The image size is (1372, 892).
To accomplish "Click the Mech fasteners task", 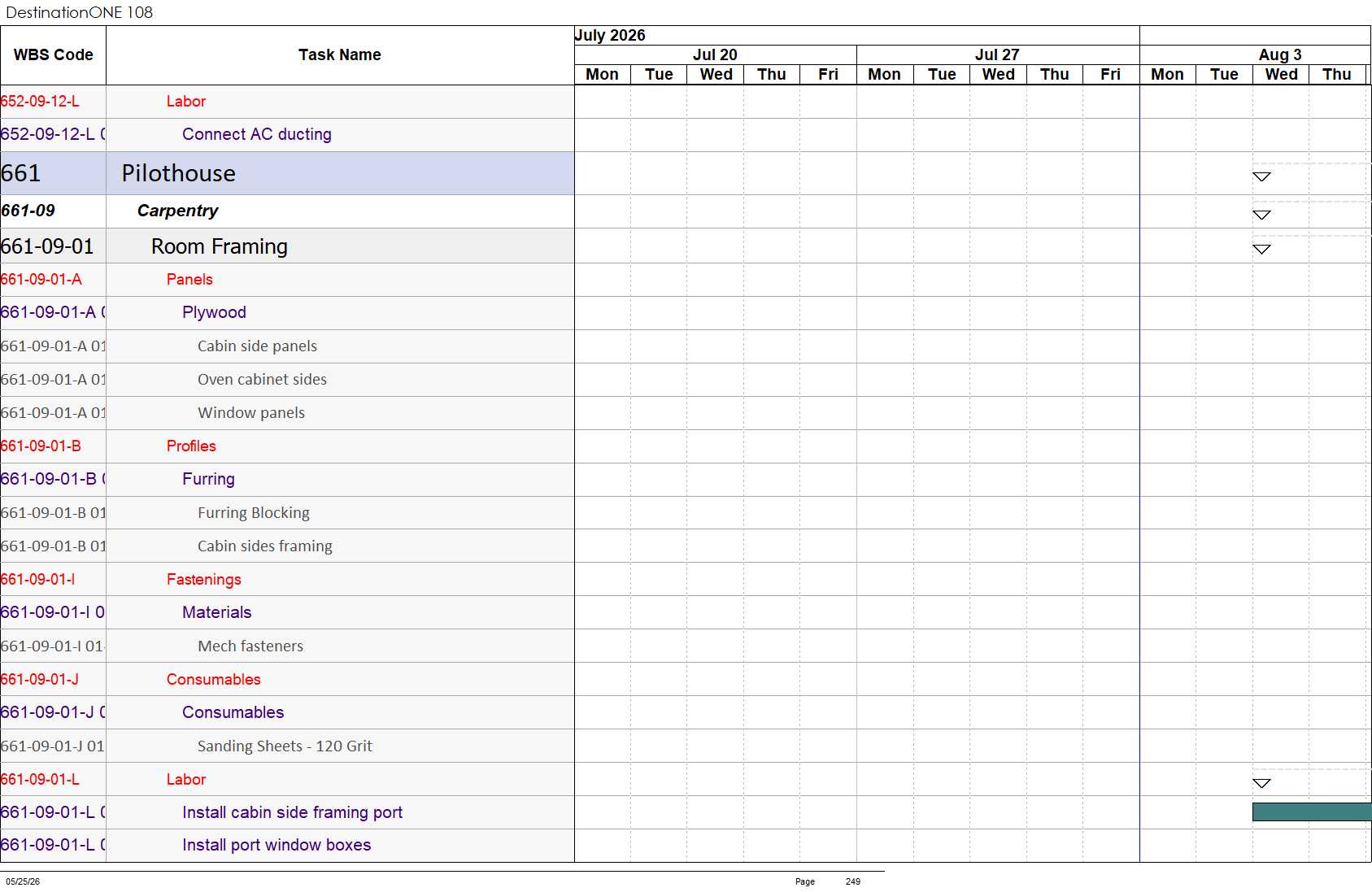I will point(250,646).
